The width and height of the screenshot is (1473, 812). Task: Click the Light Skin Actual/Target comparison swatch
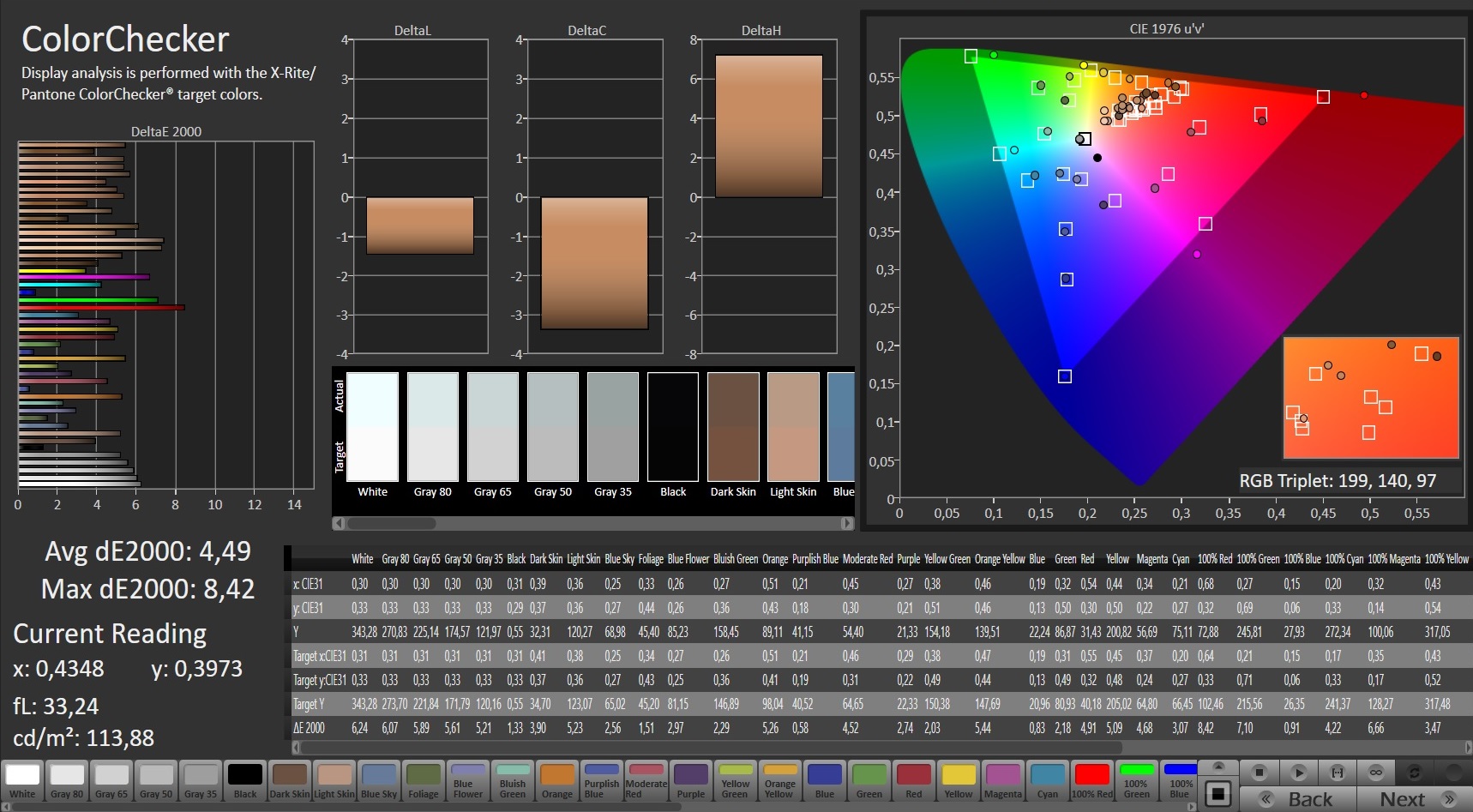coord(793,427)
